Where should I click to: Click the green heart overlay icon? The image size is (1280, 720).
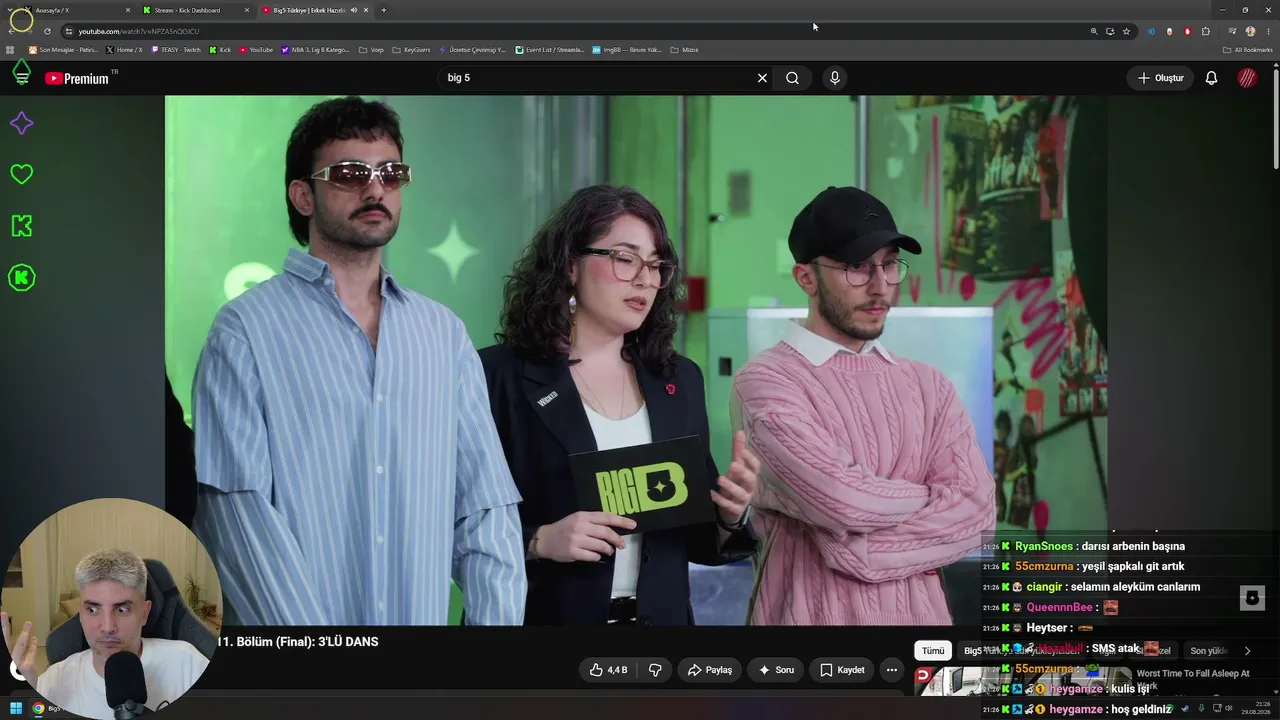(x=21, y=174)
